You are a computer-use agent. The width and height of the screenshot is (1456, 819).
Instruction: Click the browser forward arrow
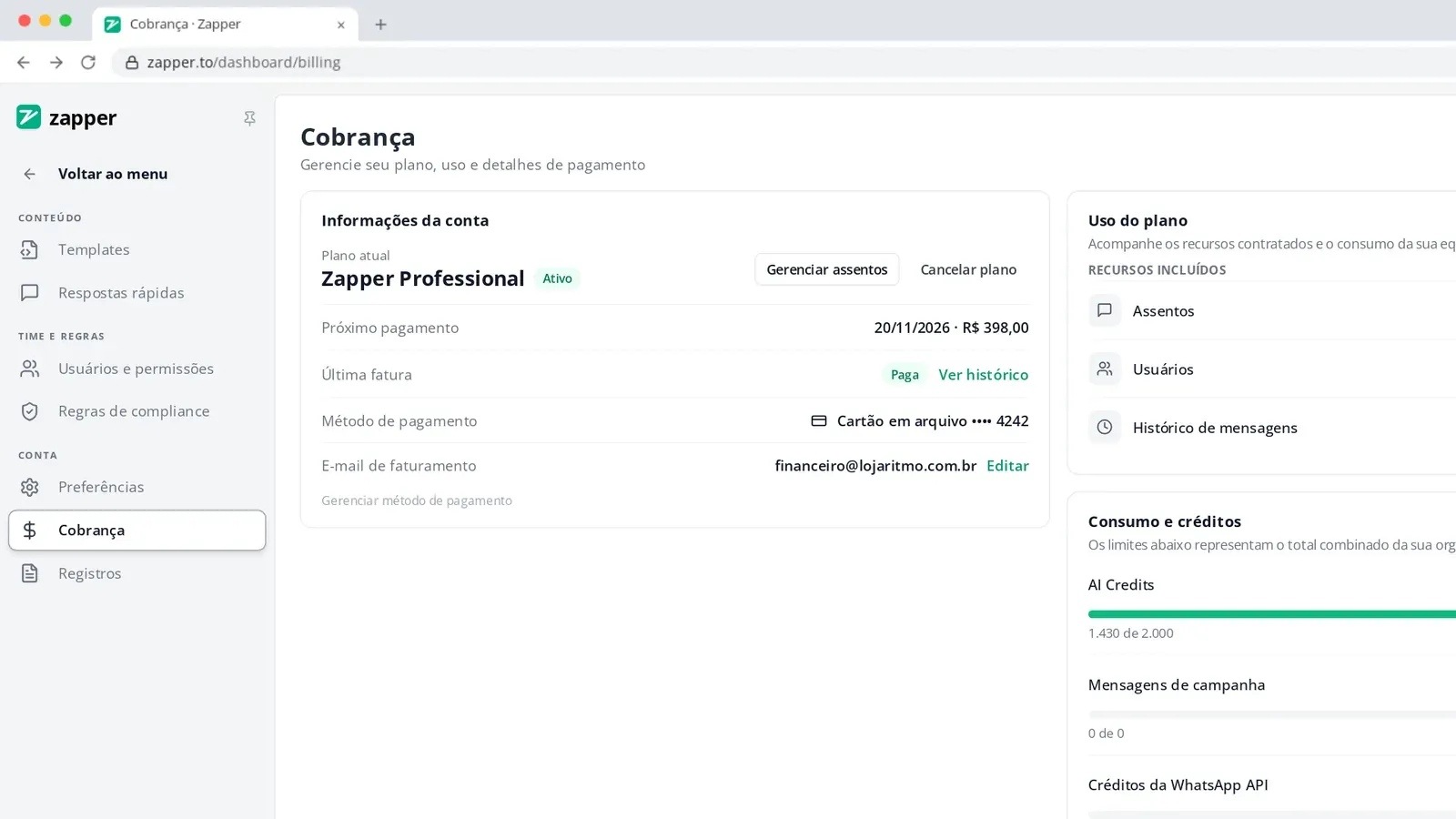56,62
